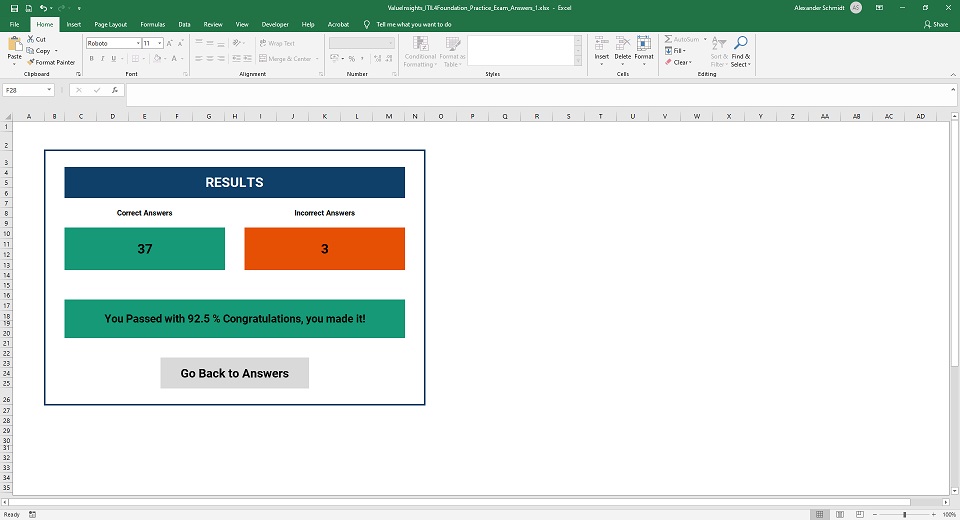The width and height of the screenshot is (960, 520).
Task: Toggle Middle Align vertical alignment
Action: point(210,43)
